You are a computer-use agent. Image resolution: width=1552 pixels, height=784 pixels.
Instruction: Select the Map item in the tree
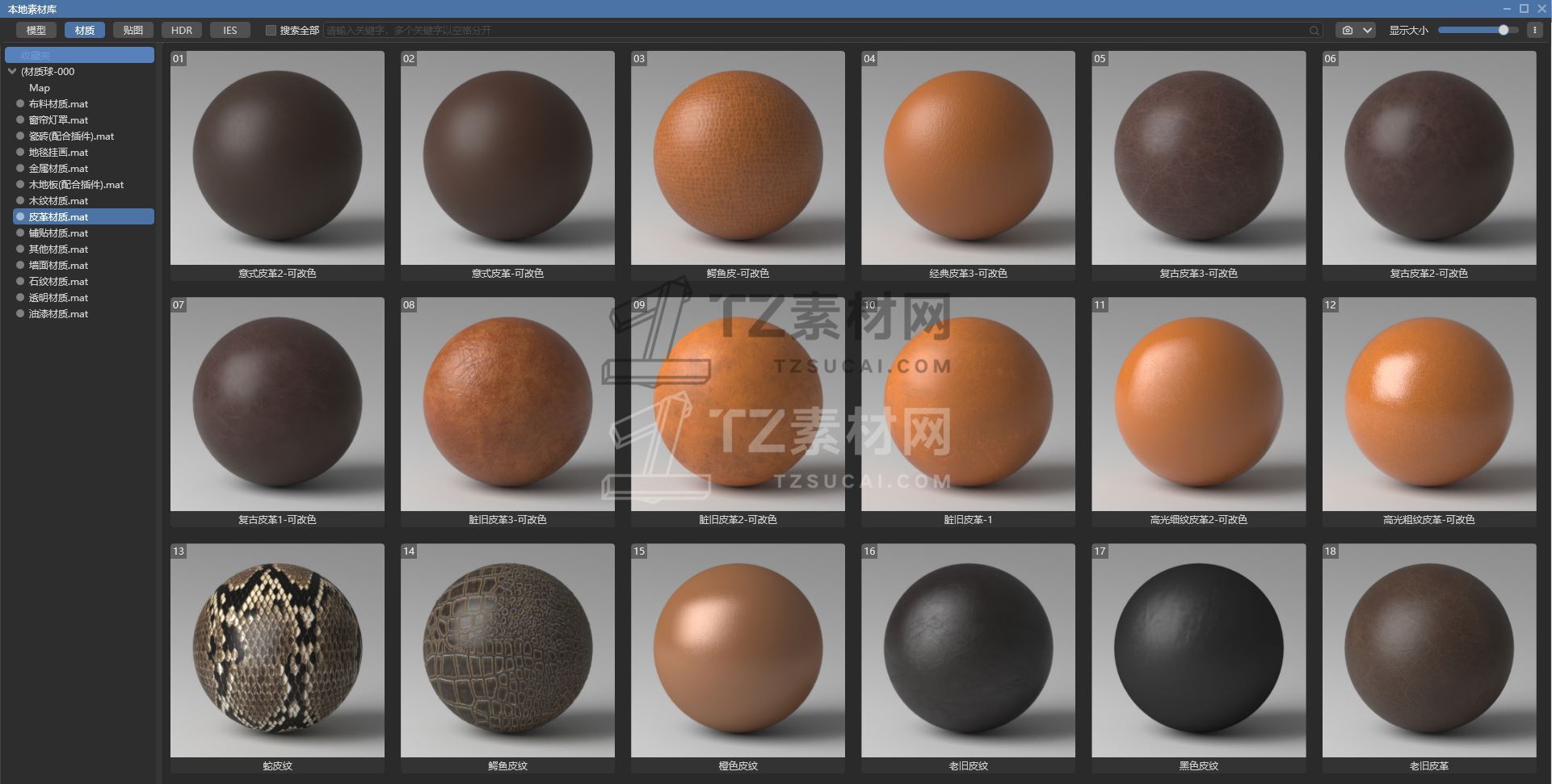tap(40, 87)
